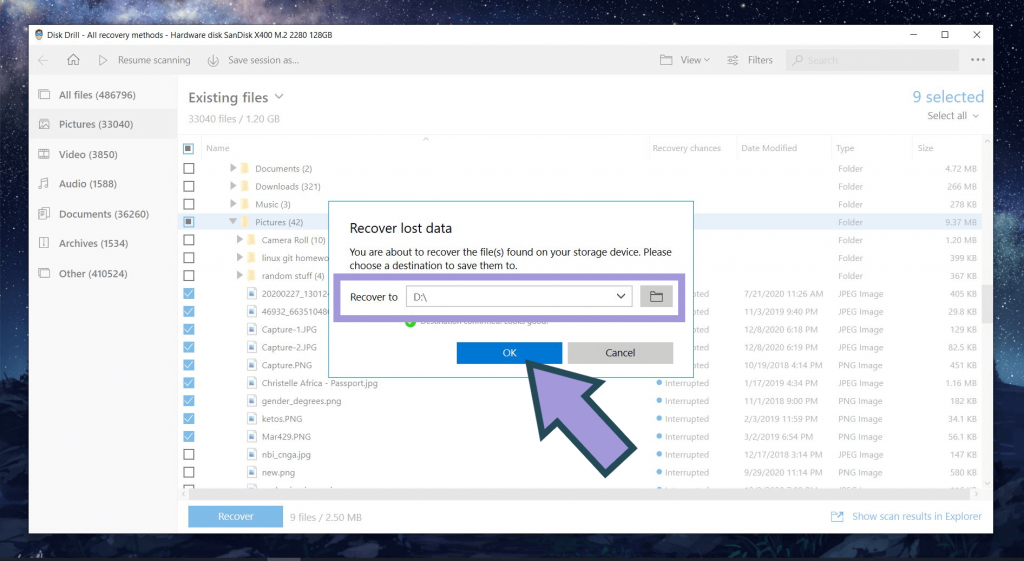The image size is (1024, 561).
Task: Click the Other category icon in the sidebar
Action: click(x=44, y=273)
